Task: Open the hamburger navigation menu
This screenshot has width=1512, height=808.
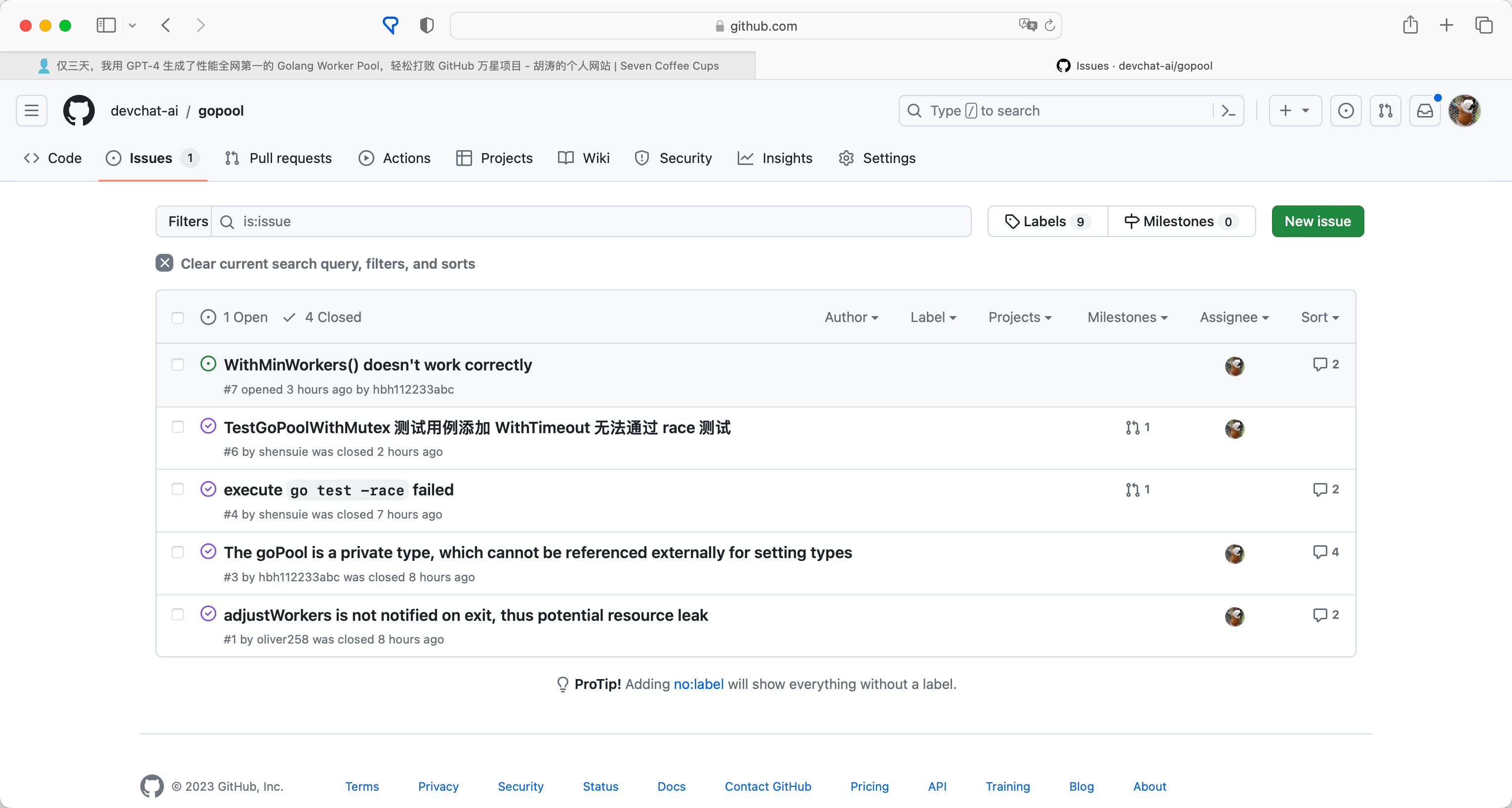Action: [32, 111]
